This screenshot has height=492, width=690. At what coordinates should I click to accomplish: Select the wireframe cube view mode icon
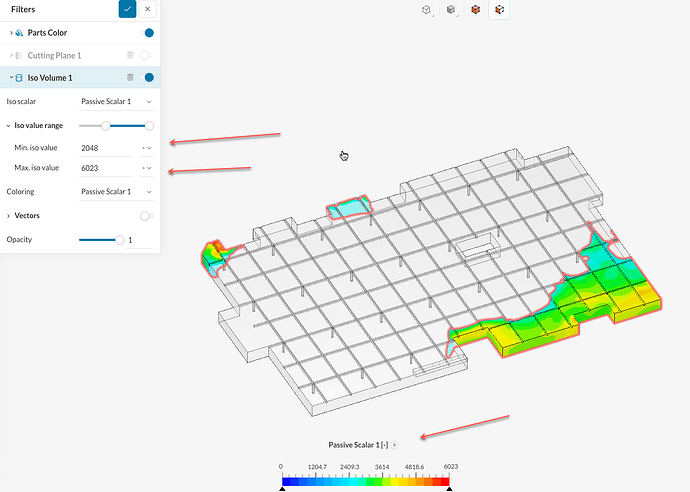pos(426,10)
